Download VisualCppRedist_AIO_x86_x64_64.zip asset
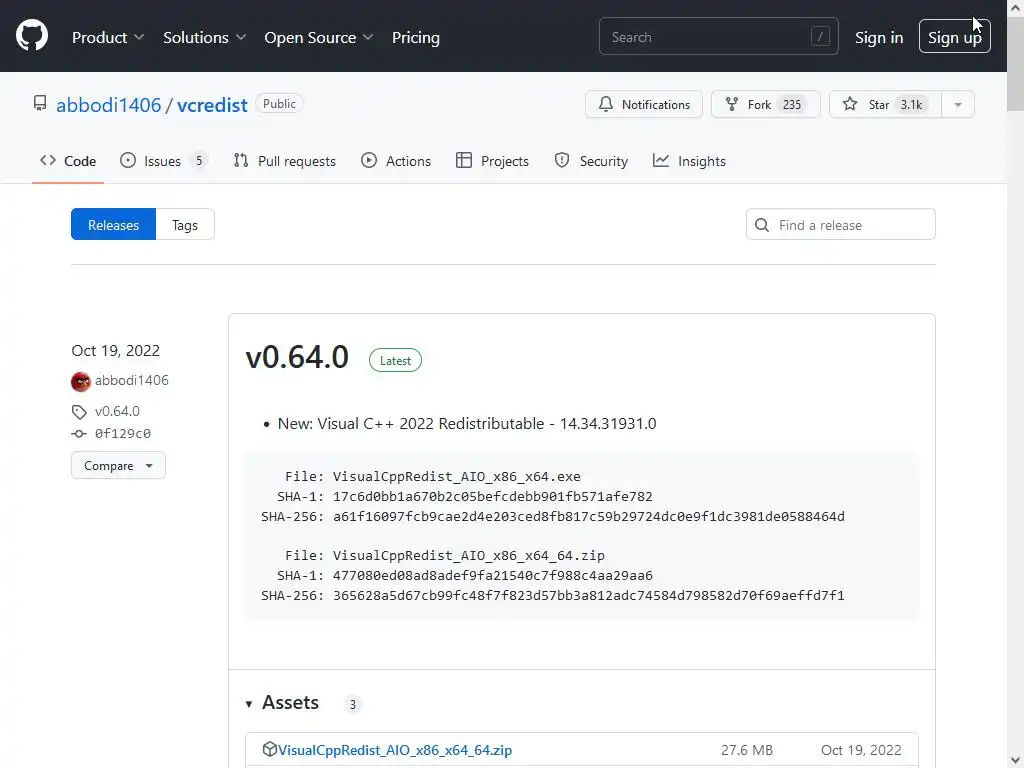This screenshot has width=1024, height=768. tap(395, 750)
